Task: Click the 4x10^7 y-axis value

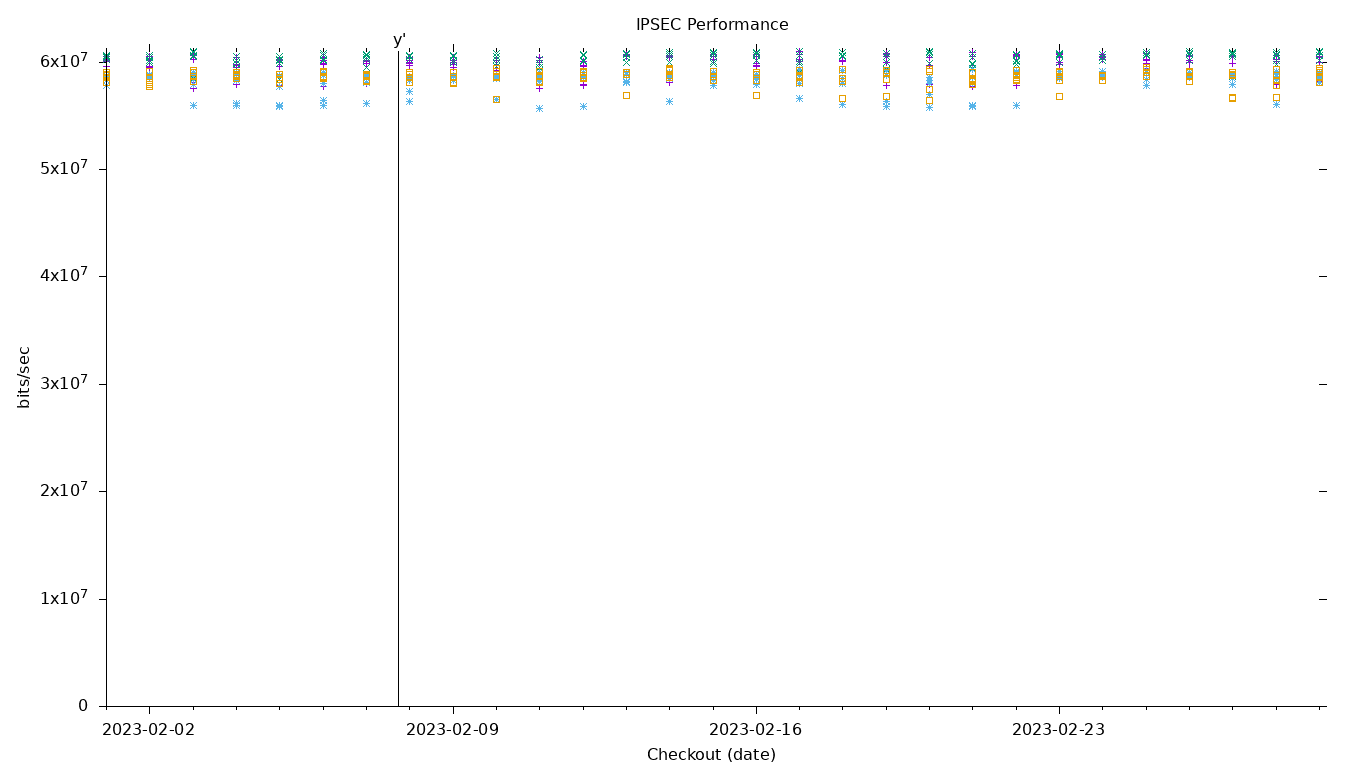Action: click(x=64, y=275)
